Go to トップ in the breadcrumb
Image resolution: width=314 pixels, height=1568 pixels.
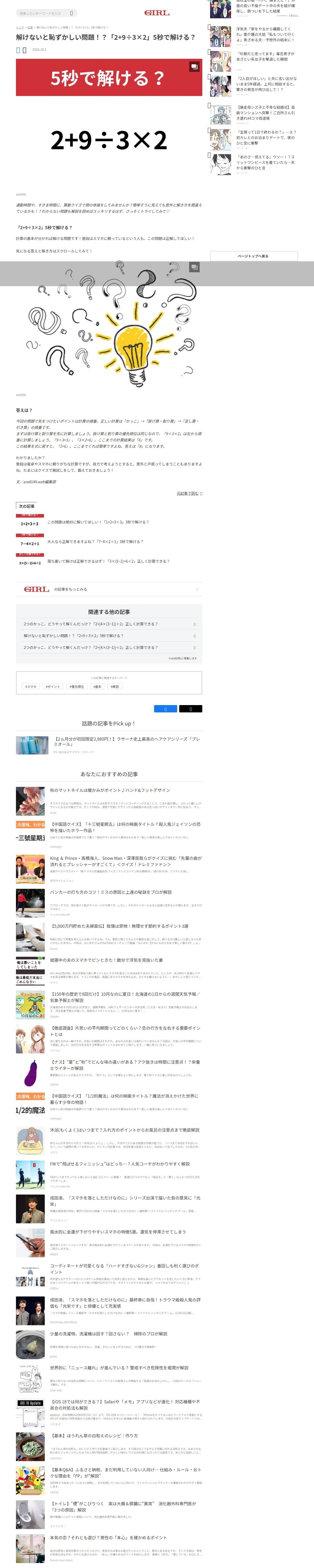[x=20, y=27]
